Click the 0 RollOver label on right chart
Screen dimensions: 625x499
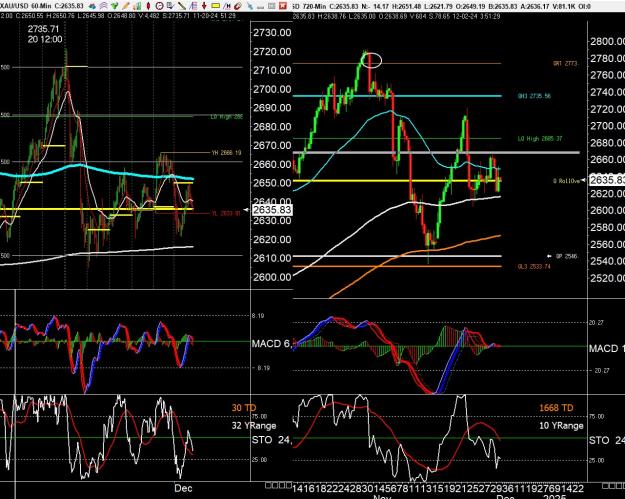[566, 181]
